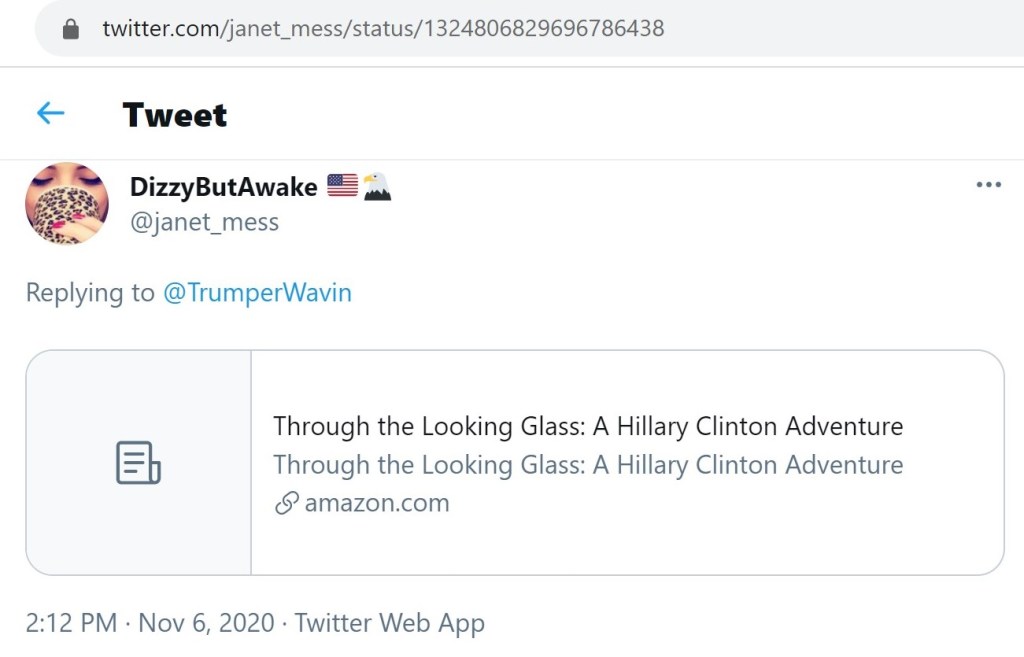1024x657 pixels.
Task: Click the gray card description text
Action: coord(588,465)
